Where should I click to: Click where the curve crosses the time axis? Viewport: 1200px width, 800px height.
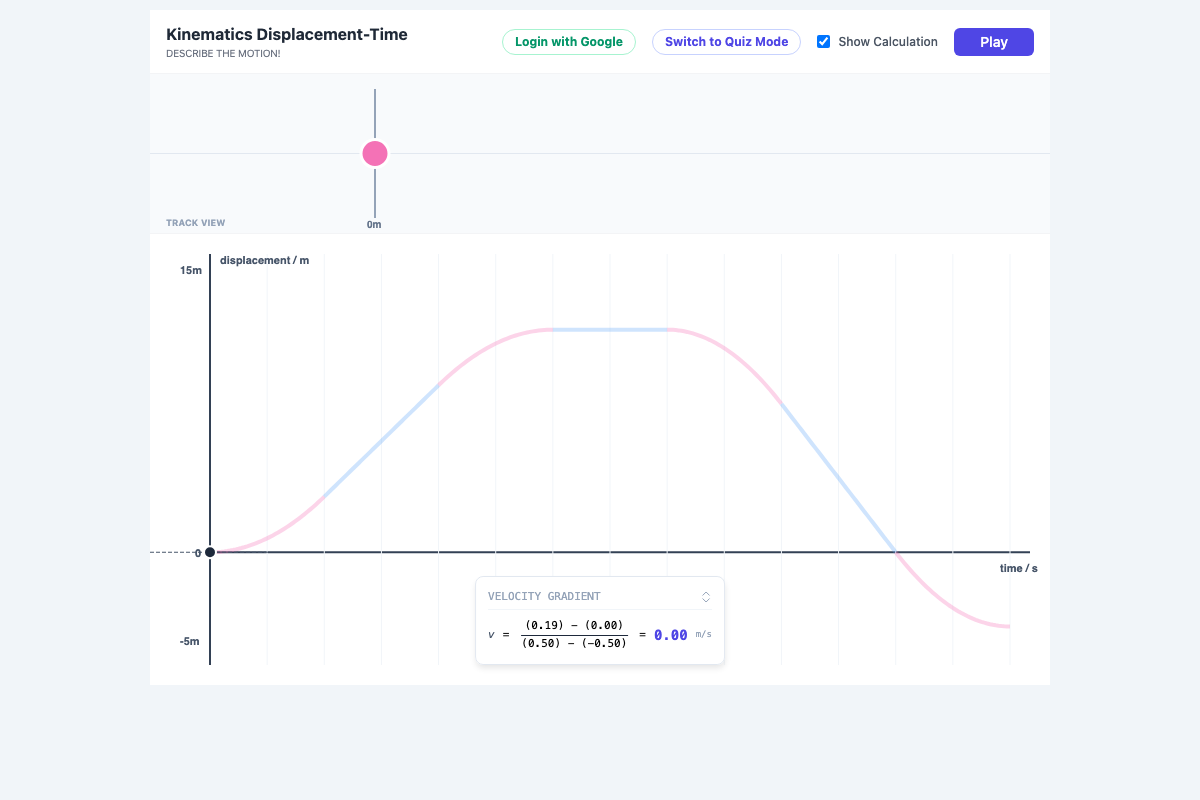click(x=893, y=551)
